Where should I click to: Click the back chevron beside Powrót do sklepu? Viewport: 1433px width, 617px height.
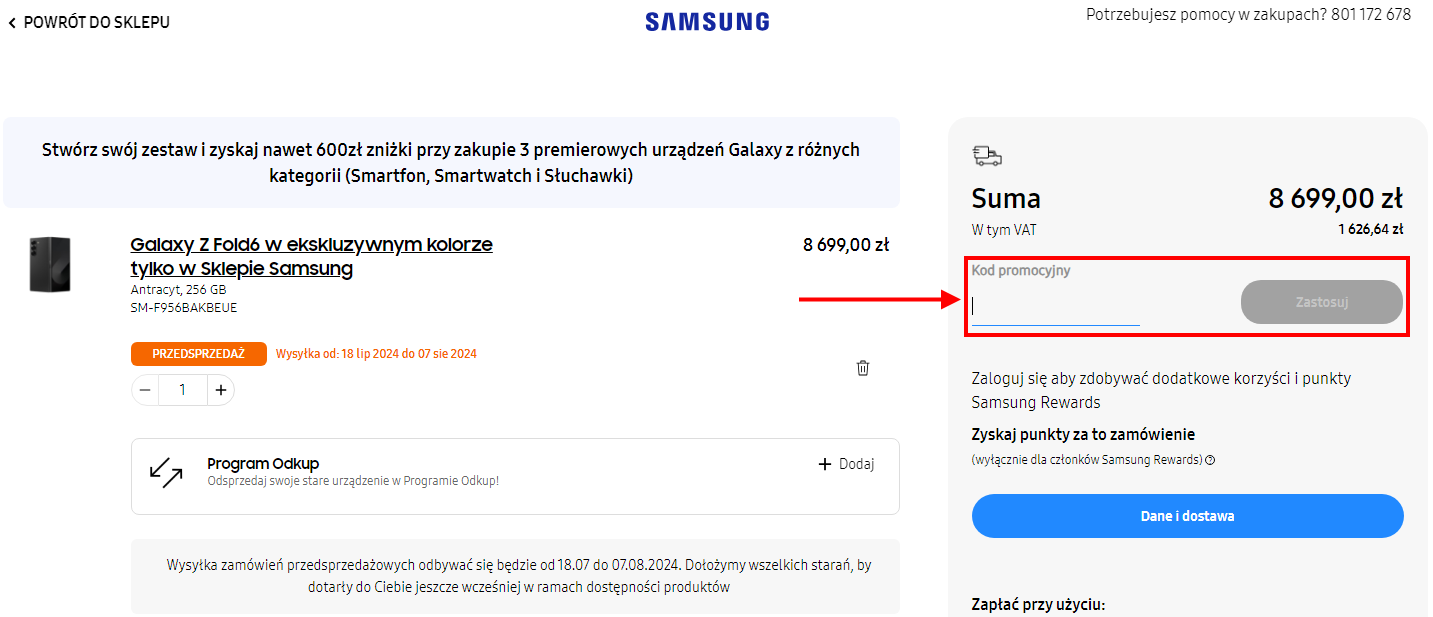click(x=12, y=22)
